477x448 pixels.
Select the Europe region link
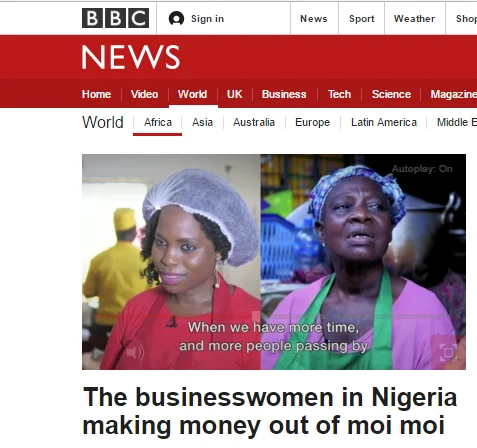click(313, 122)
